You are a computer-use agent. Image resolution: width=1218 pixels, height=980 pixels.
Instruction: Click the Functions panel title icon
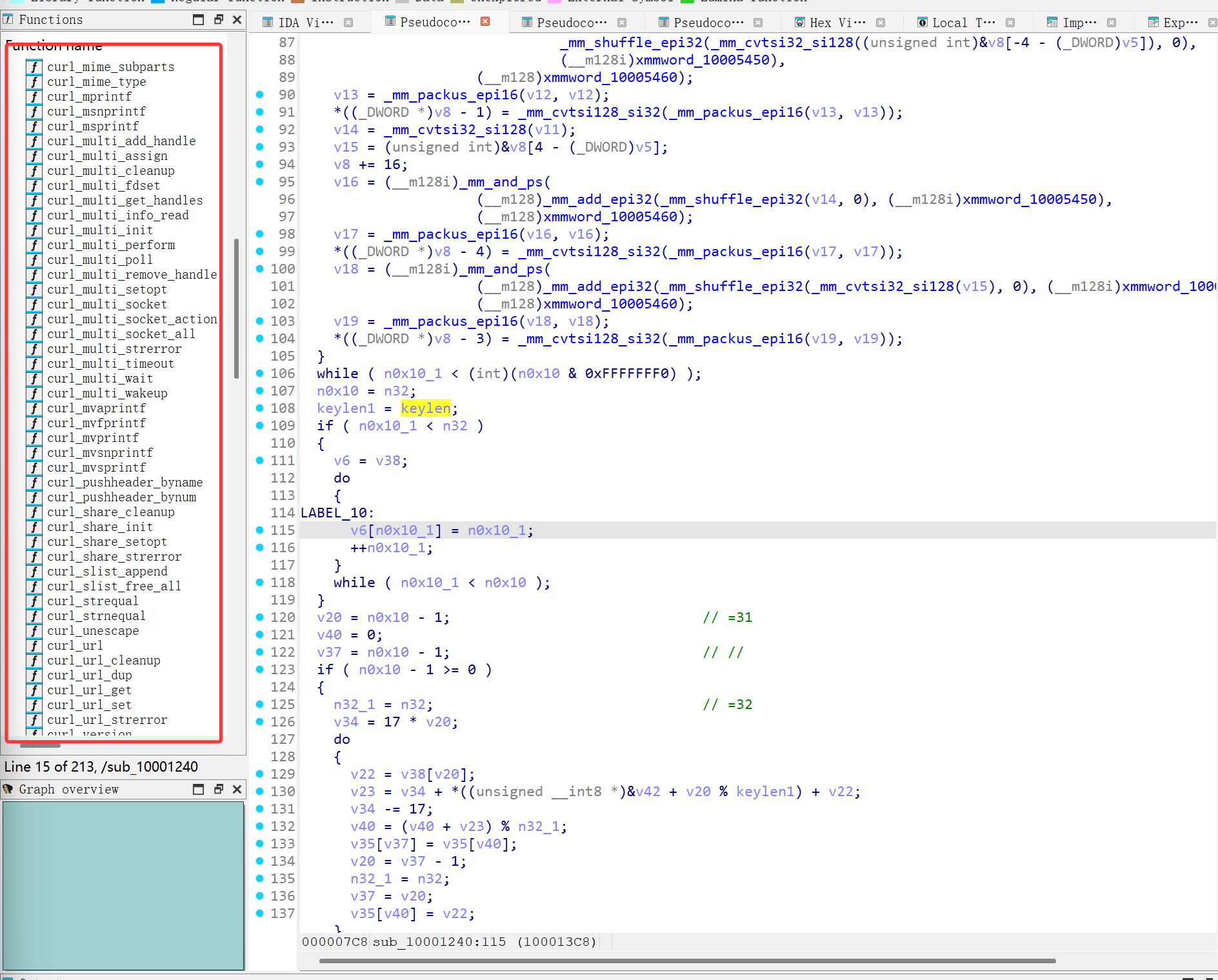(8, 19)
